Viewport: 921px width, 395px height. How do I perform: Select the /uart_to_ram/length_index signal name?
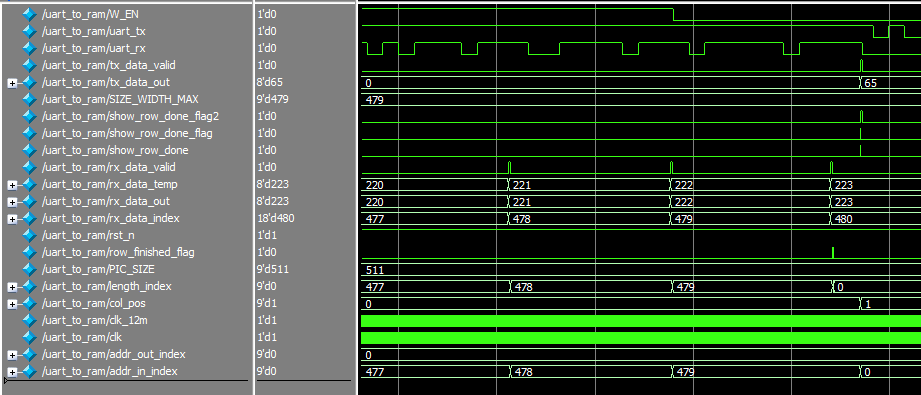coord(107,286)
